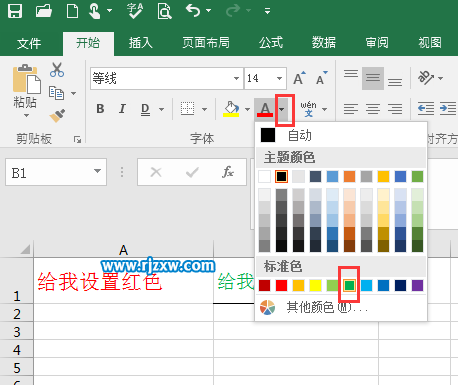The image size is (458, 385).
Task: Pick standard purple color swatch
Action: pos(417,285)
